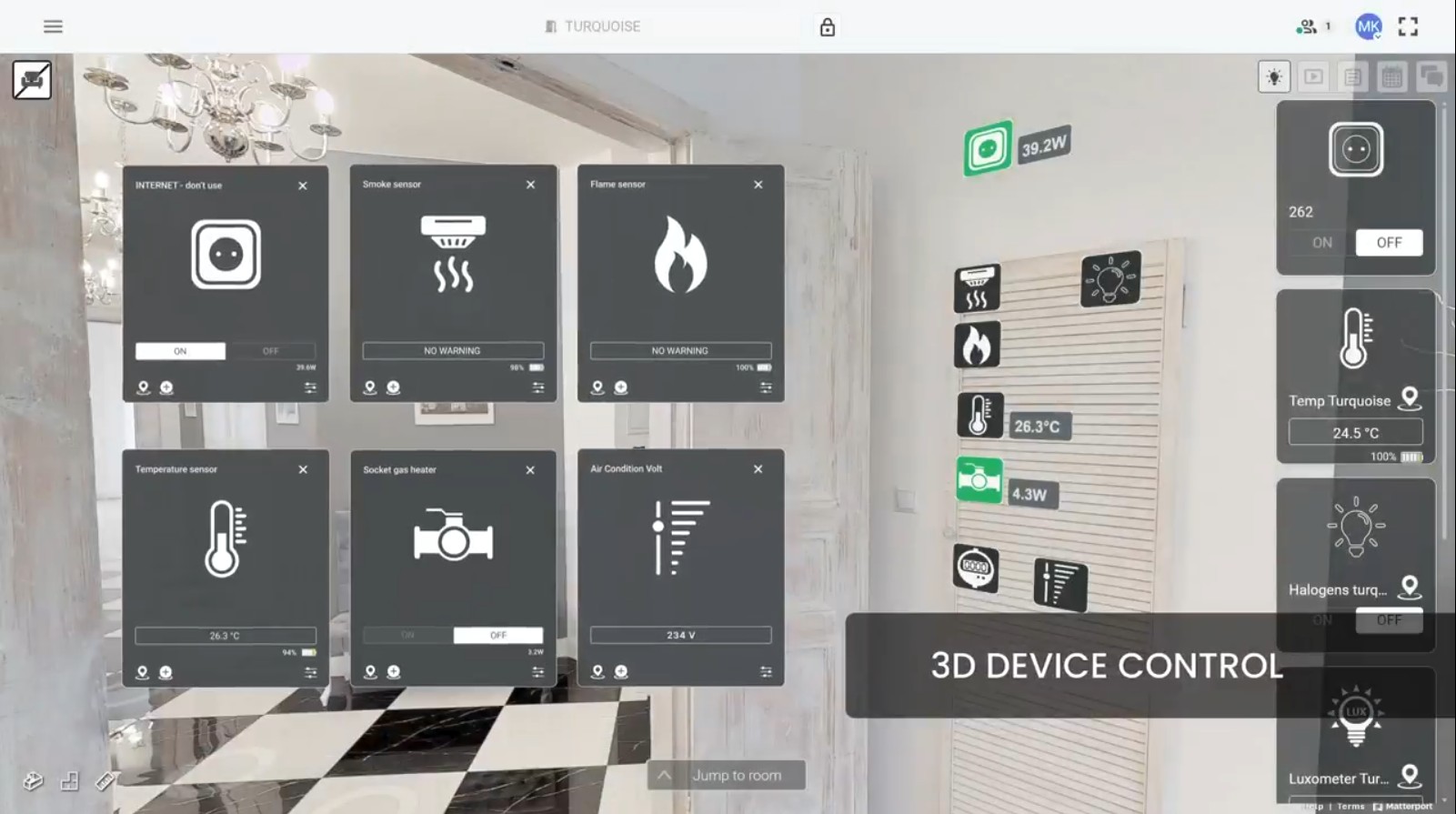Open the MK user profile avatar
Viewport: 1456px width, 814px height.
pos(1368,26)
